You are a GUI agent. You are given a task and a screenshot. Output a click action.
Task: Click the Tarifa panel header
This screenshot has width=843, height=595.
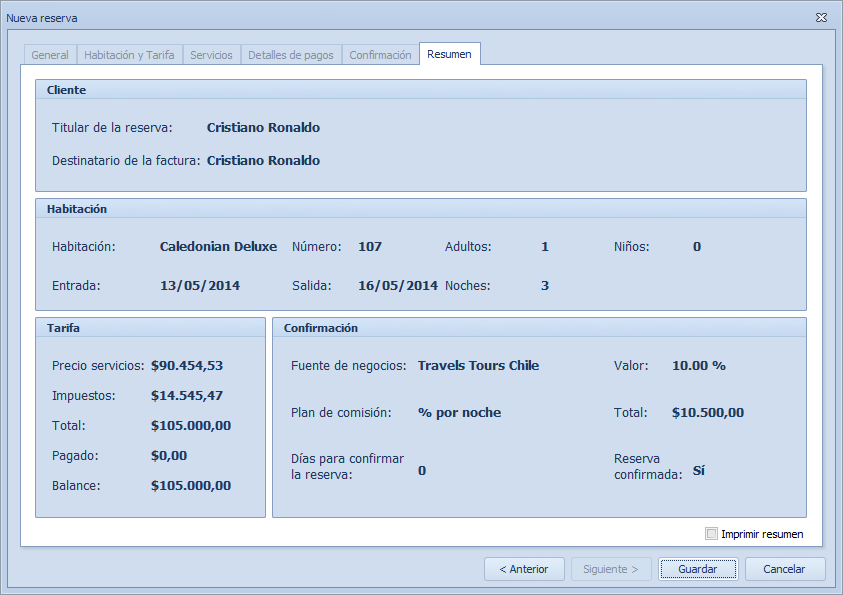pyautogui.click(x=150, y=328)
